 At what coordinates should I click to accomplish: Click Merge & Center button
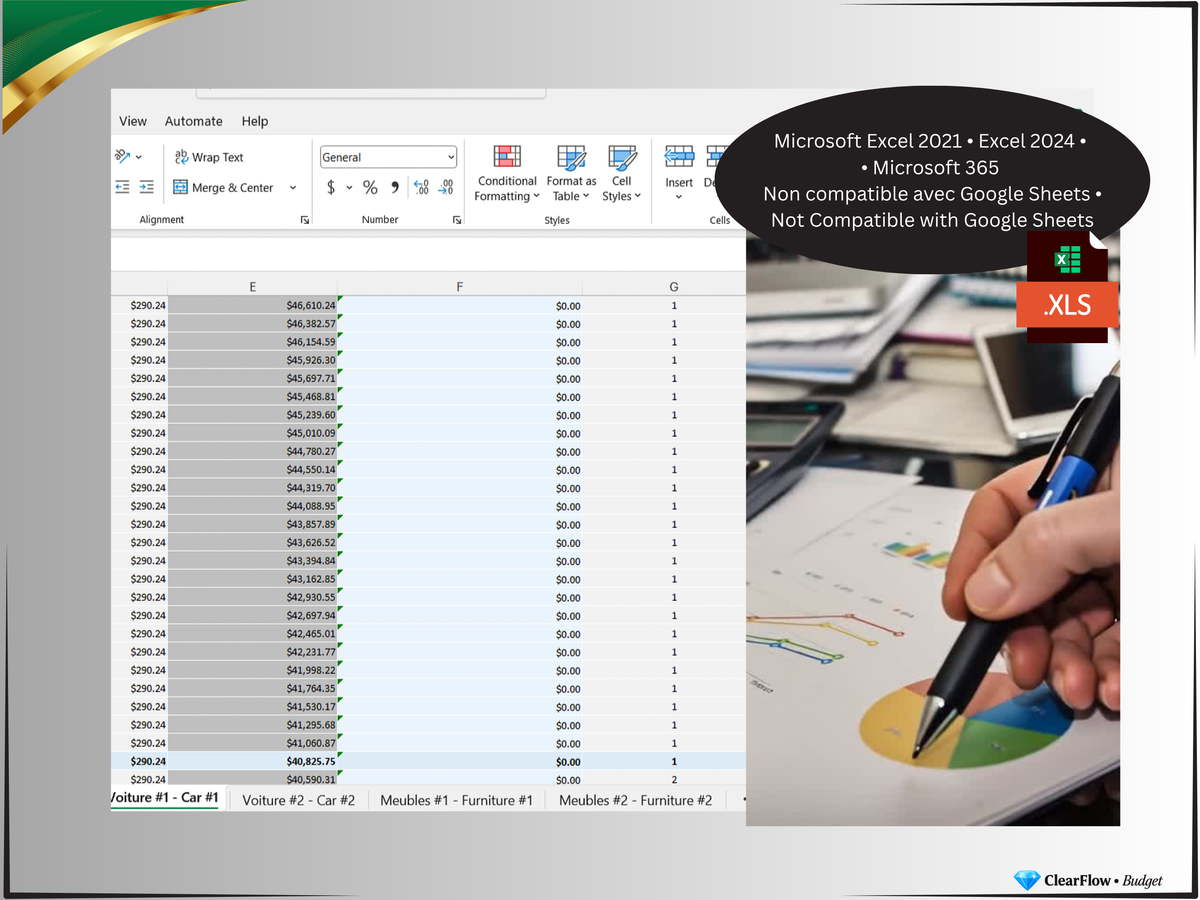point(223,187)
